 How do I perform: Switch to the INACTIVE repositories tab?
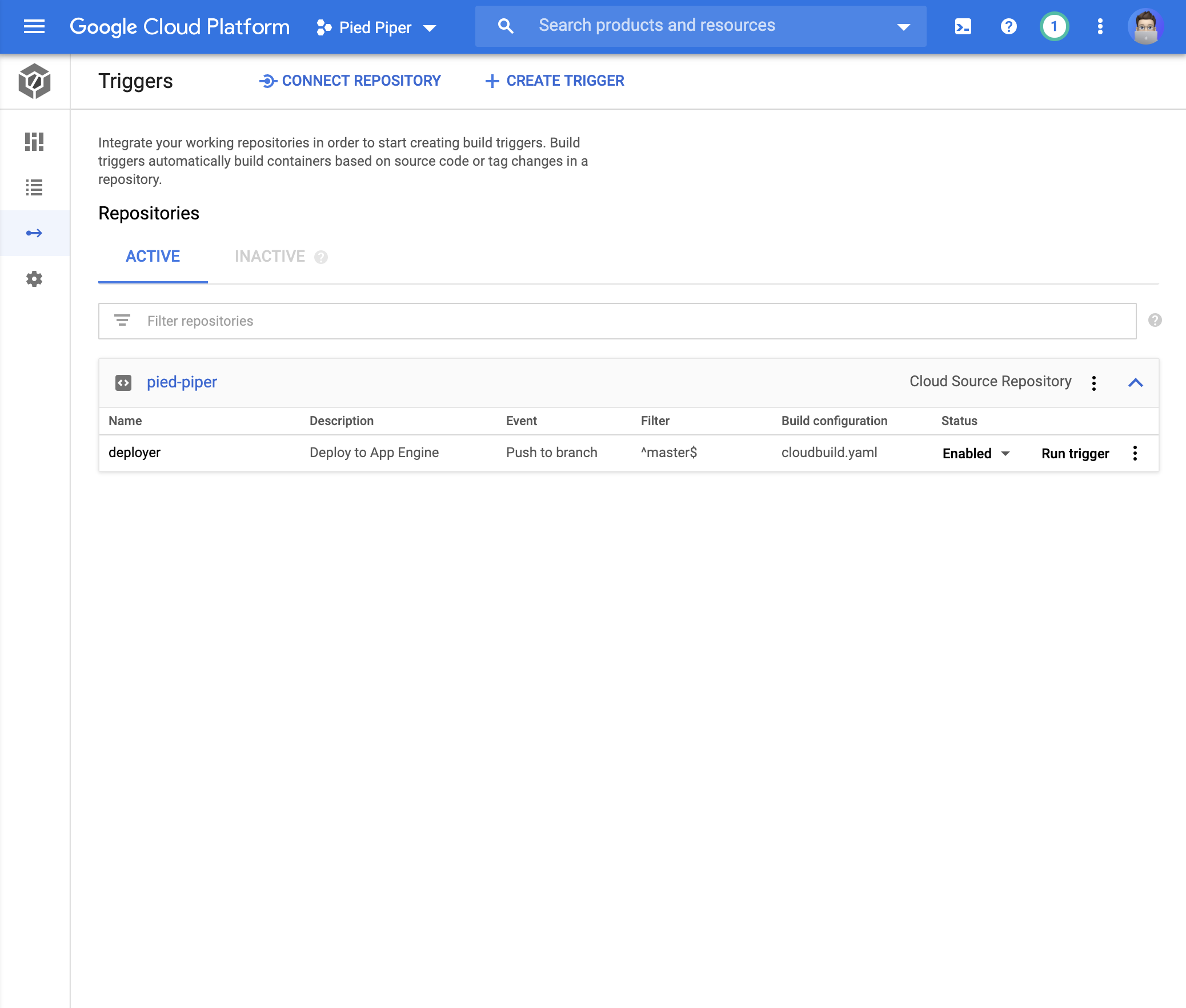click(270, 257)
